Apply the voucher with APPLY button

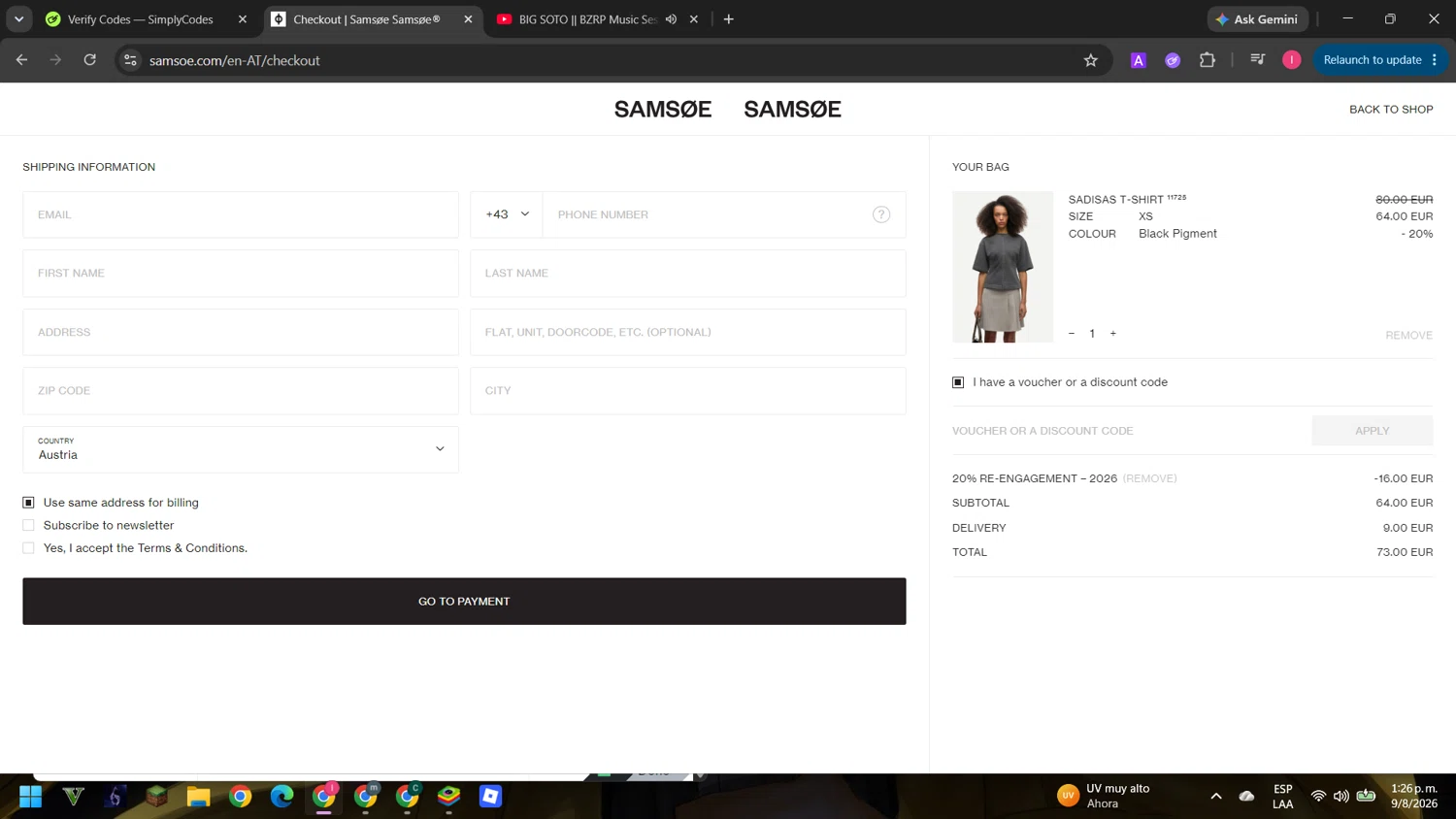1372,431
